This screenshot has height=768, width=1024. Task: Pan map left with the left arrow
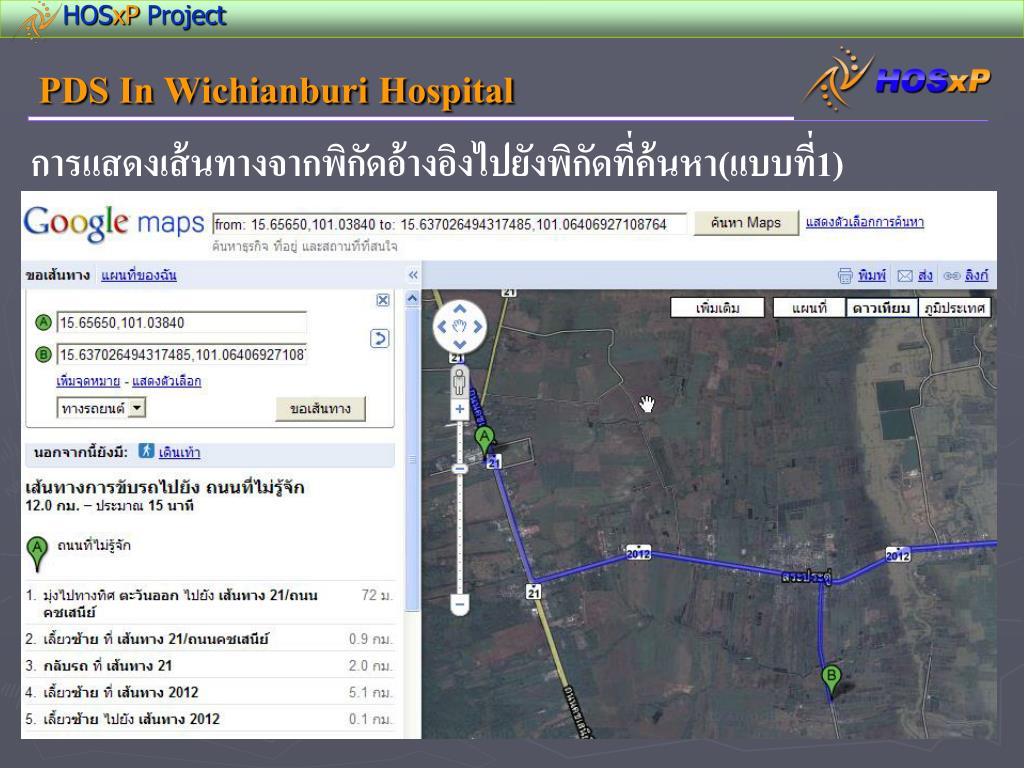coord(442,327)
